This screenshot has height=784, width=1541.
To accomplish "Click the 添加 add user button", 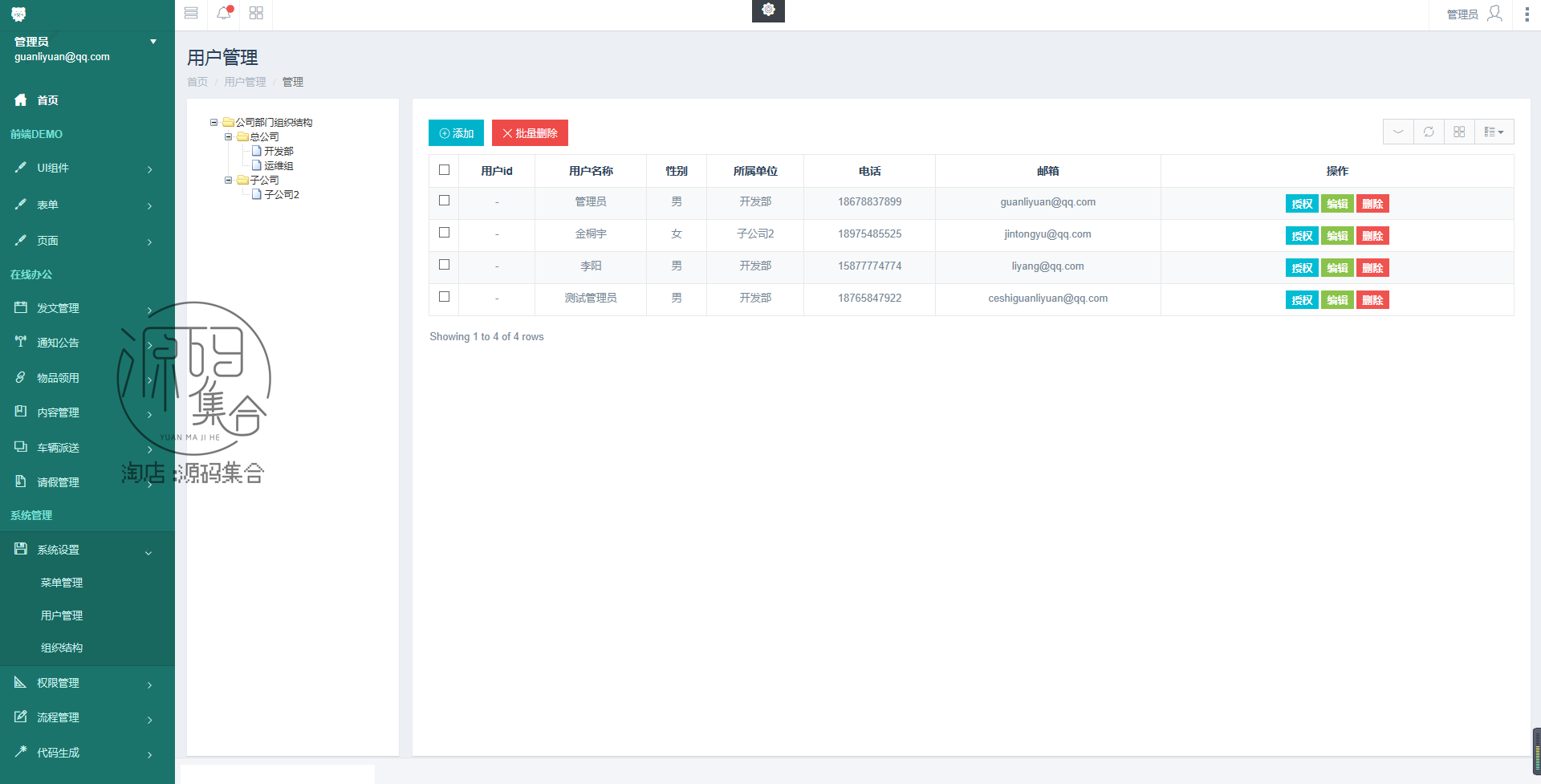I will pos(456,133).
